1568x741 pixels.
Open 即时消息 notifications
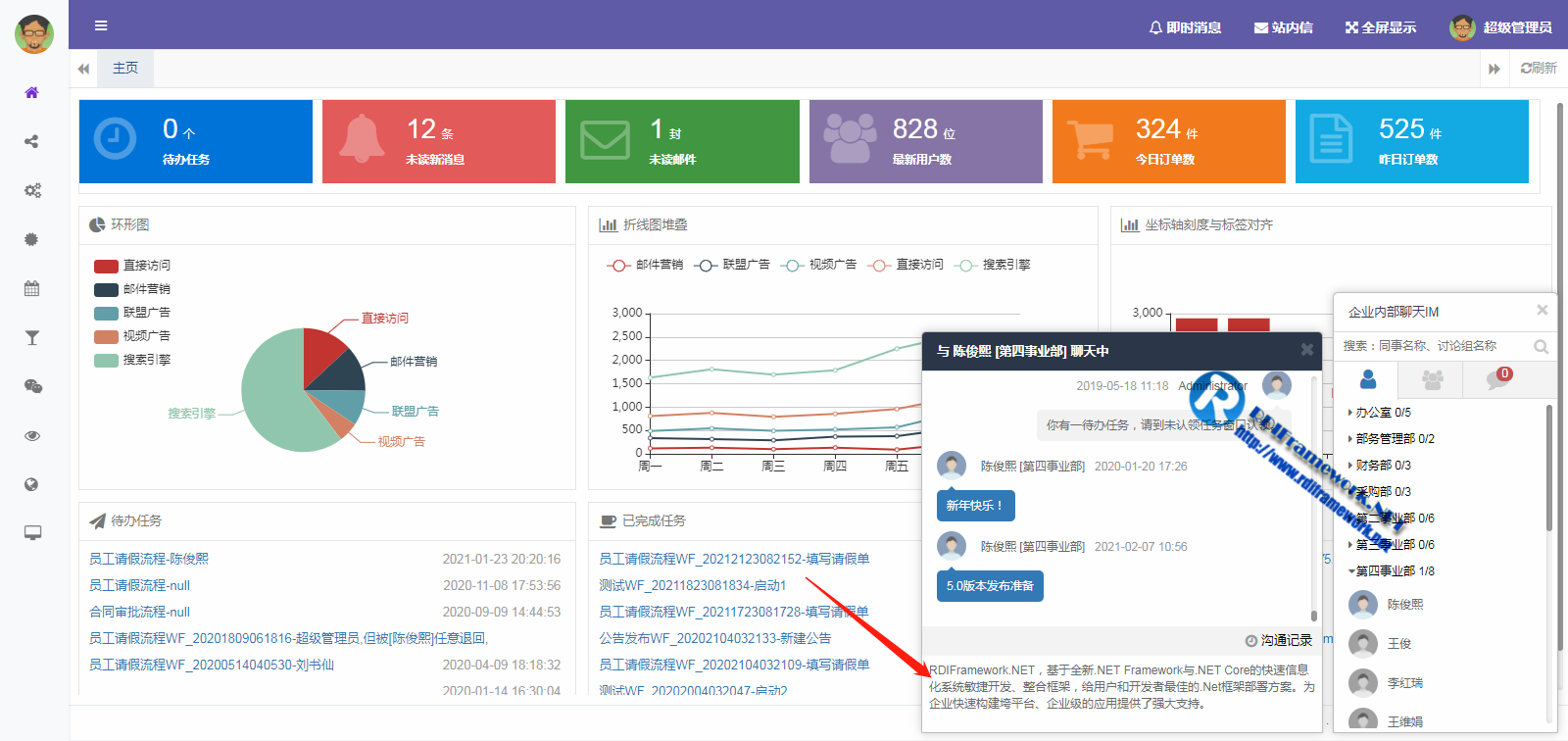click(x=1185, y=27)
